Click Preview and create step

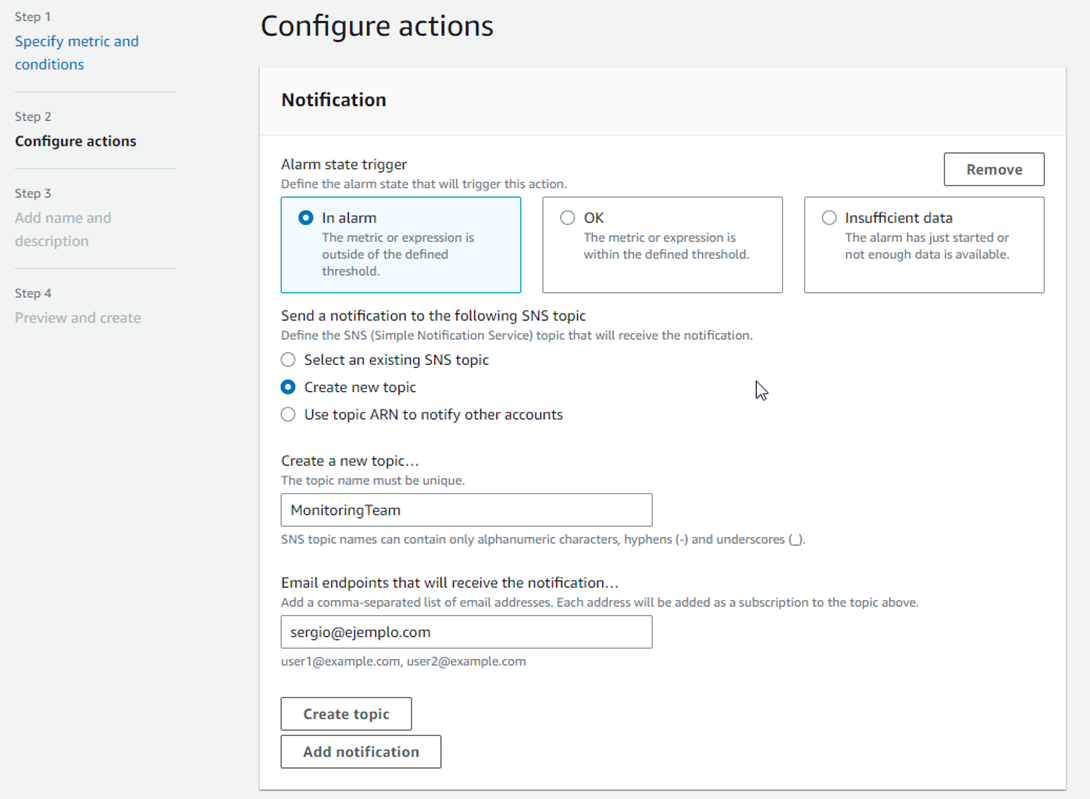(78, 317)
